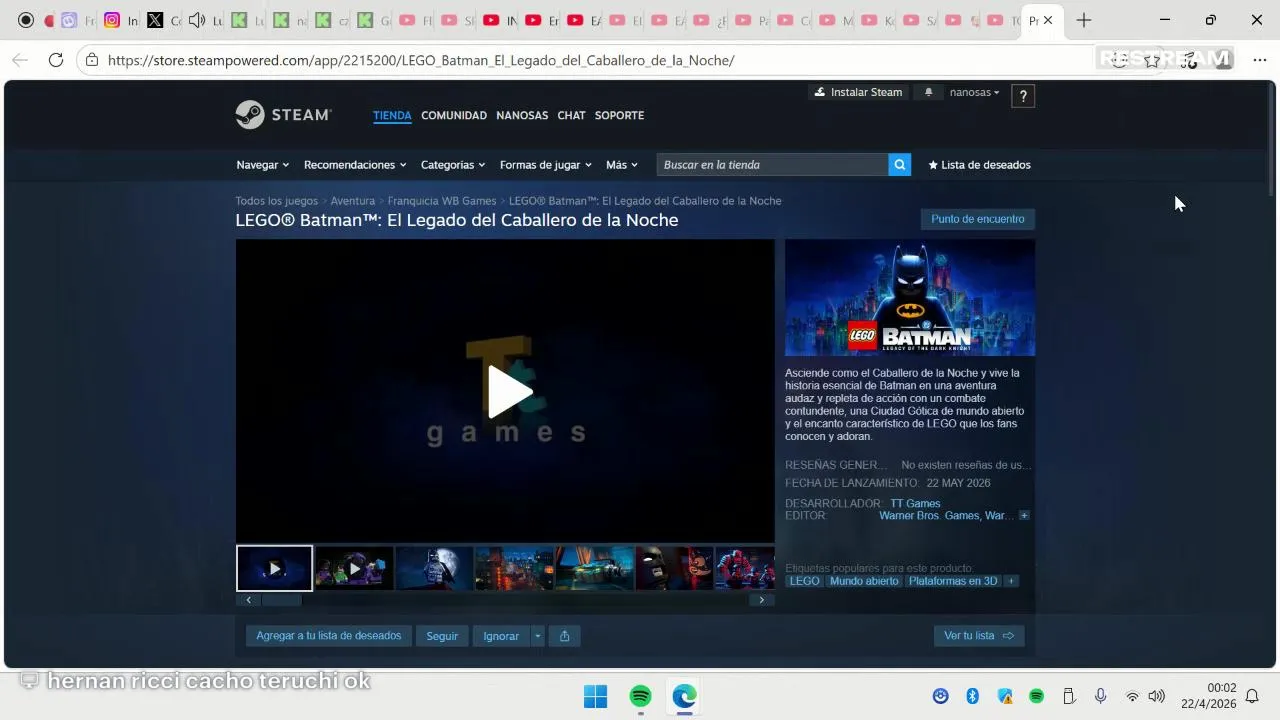Click the Mundo abierto tag
Image resolution: width=1280 pixels, height=720 pixels.
pos(864,581)
